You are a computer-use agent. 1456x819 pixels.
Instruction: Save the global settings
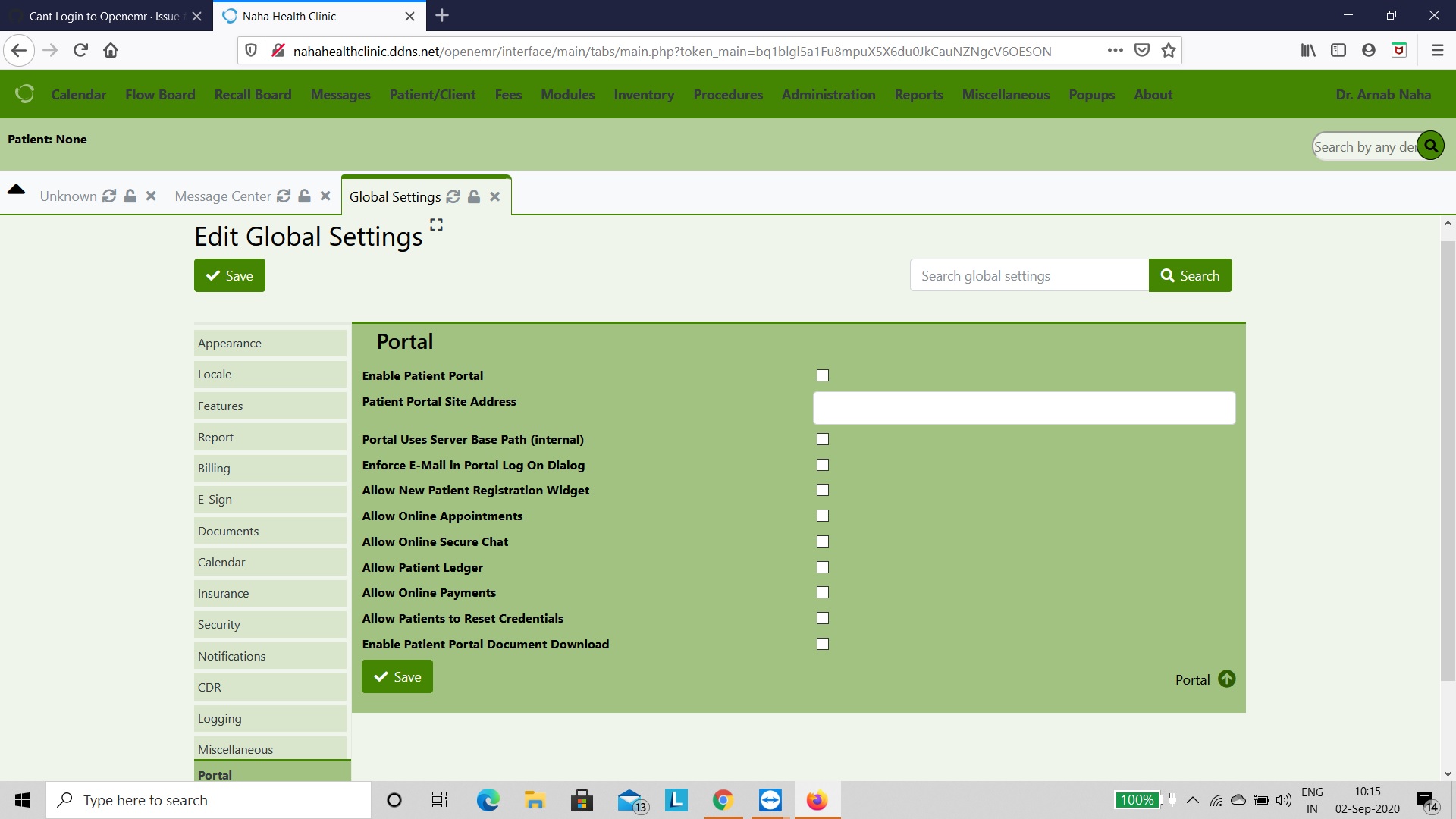(229, 275)
